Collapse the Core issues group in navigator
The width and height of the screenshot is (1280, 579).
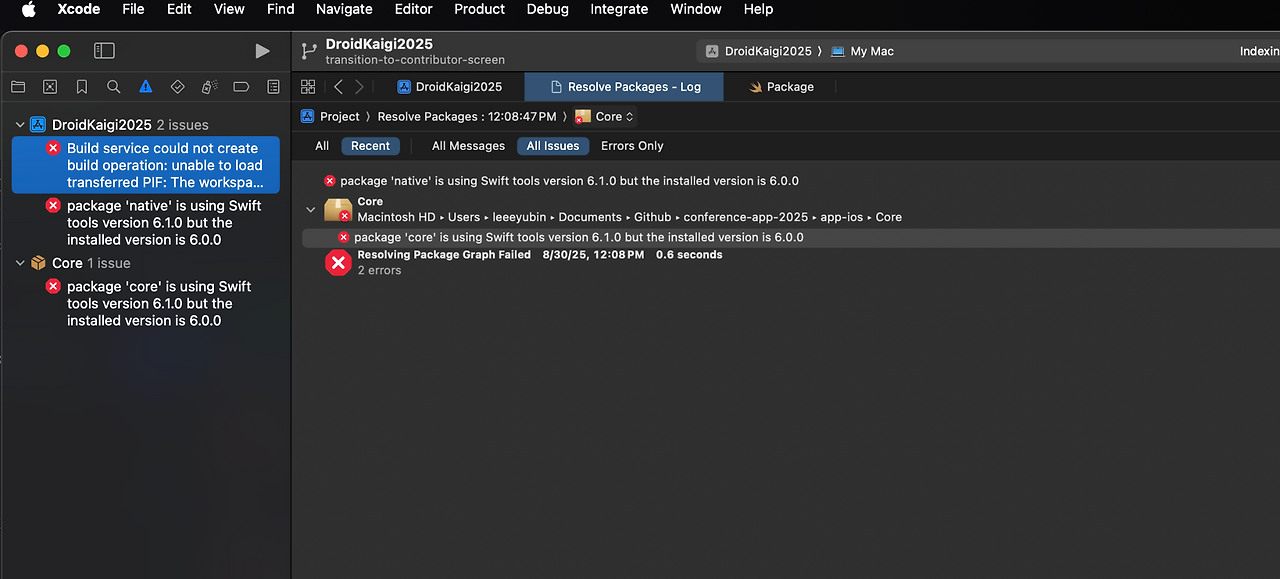pyautogui.click(x=20, y=263)
